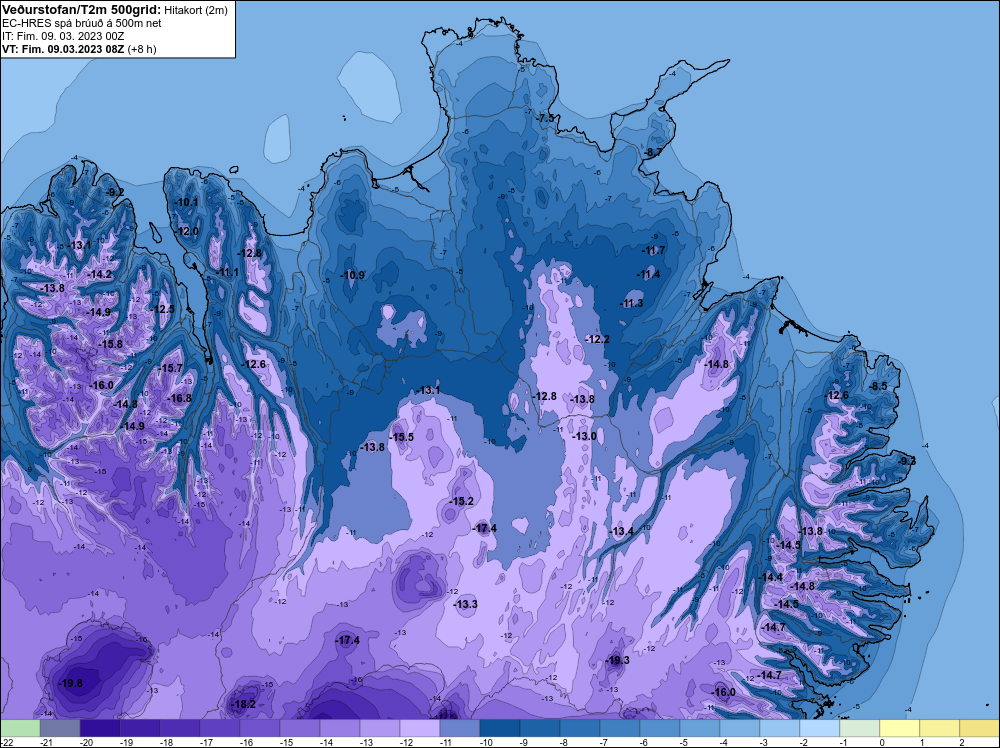This screenshot has height=748, width=1000.
Task: Click the -19.8 temperature value
Action: point(70,683)
